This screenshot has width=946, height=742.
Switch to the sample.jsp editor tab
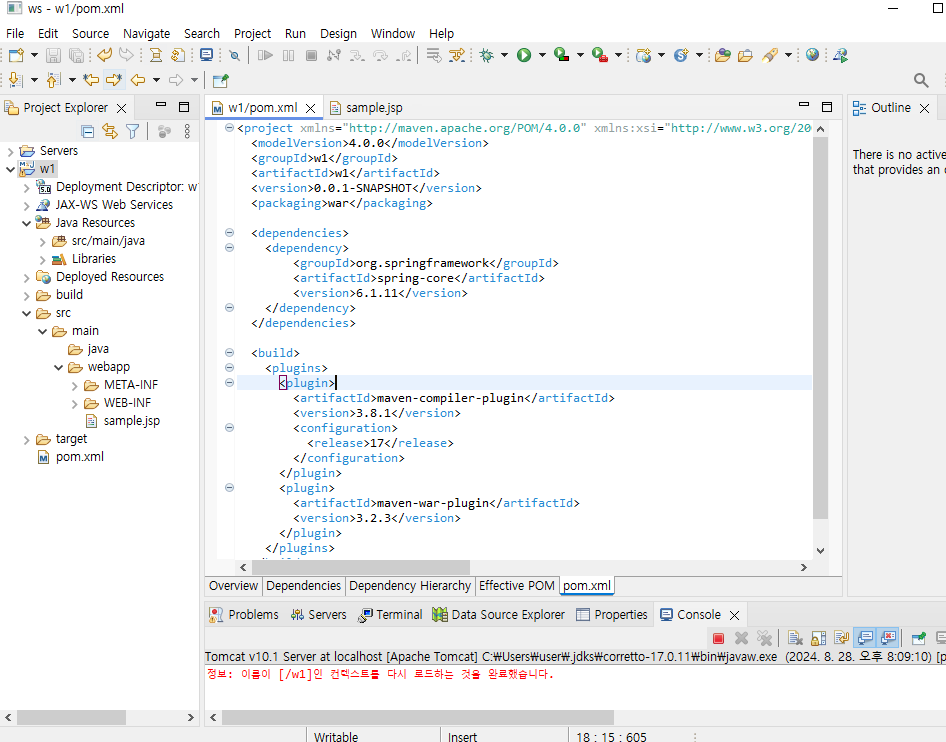373,108
